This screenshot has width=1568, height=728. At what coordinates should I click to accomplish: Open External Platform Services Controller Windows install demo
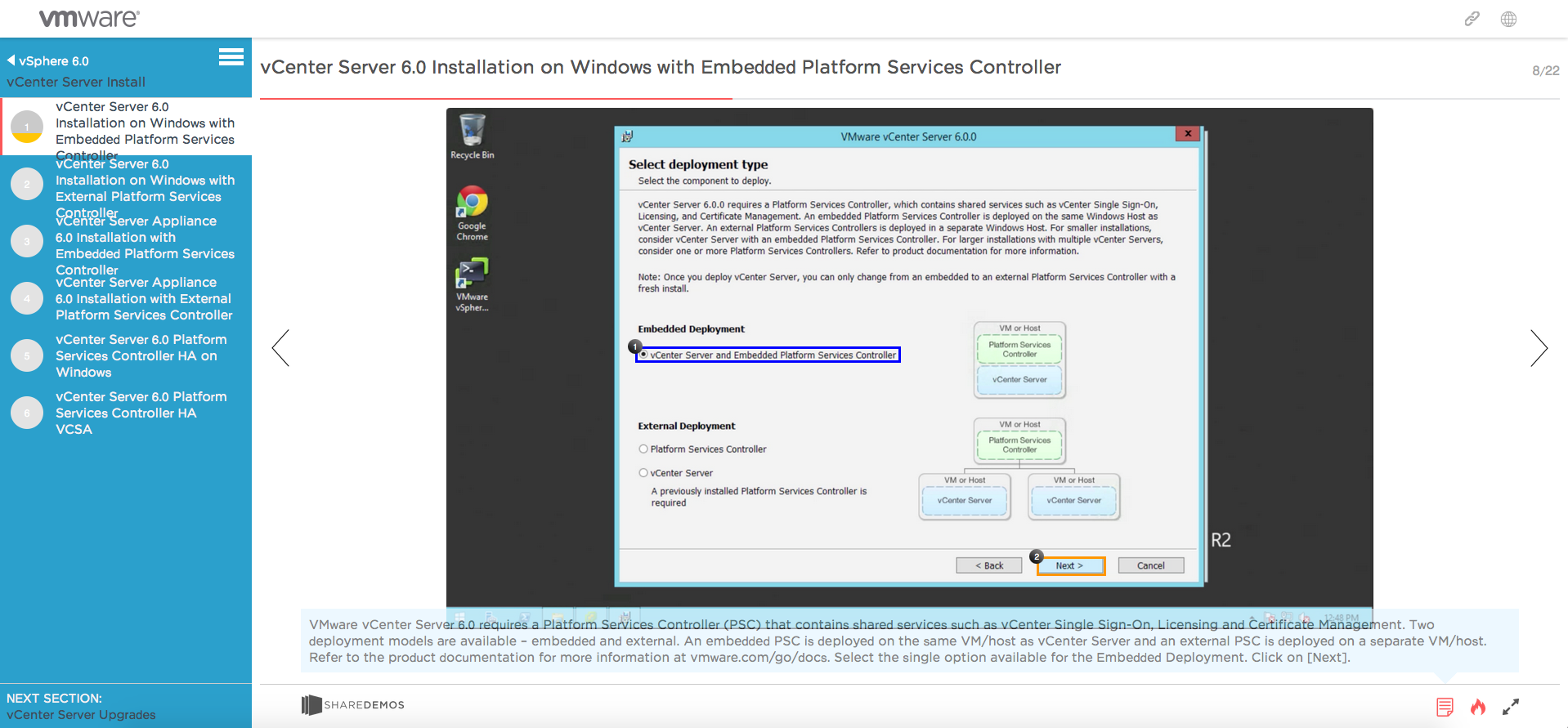coord(146,188)
